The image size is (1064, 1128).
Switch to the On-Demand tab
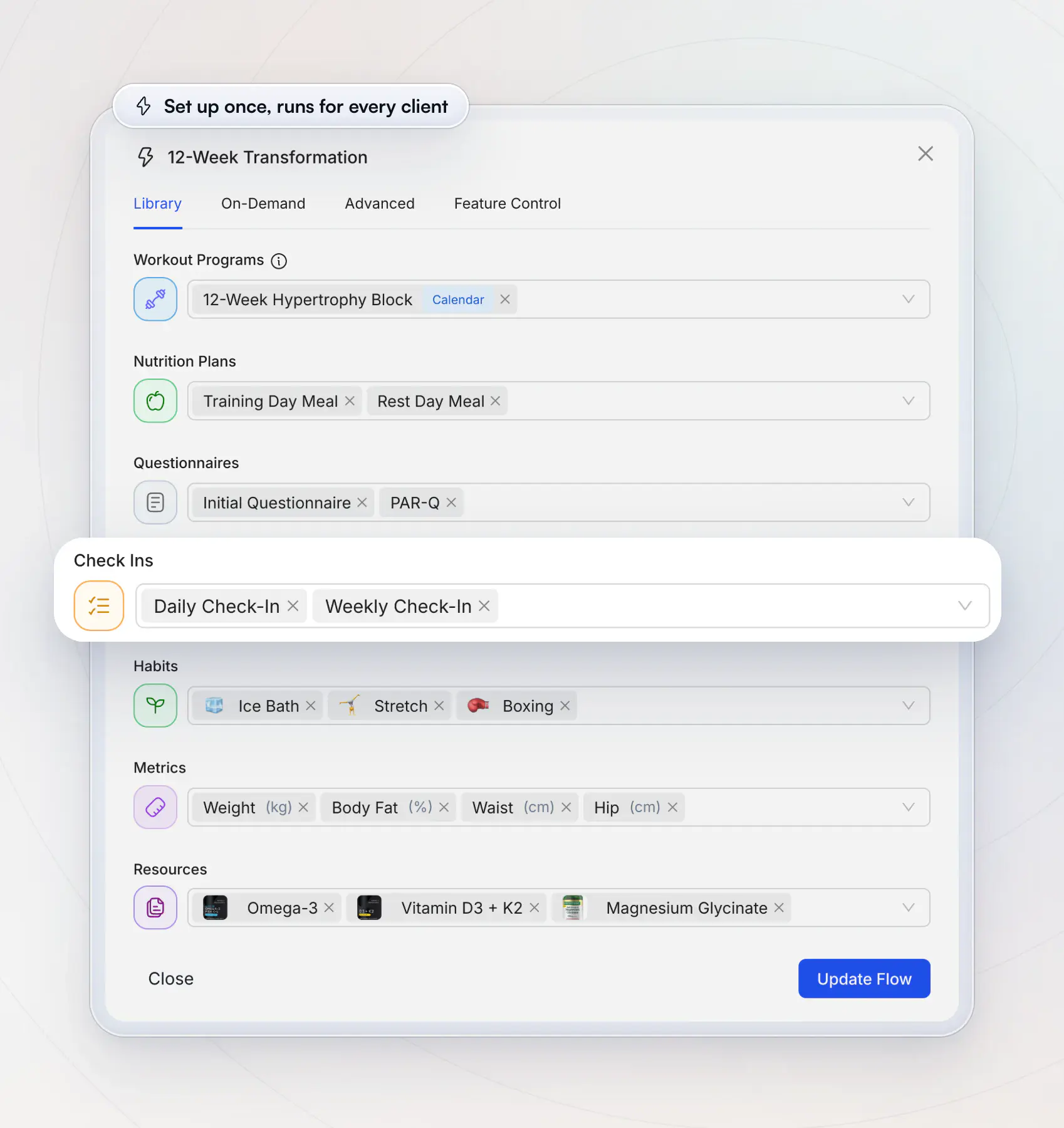[263, 204]
